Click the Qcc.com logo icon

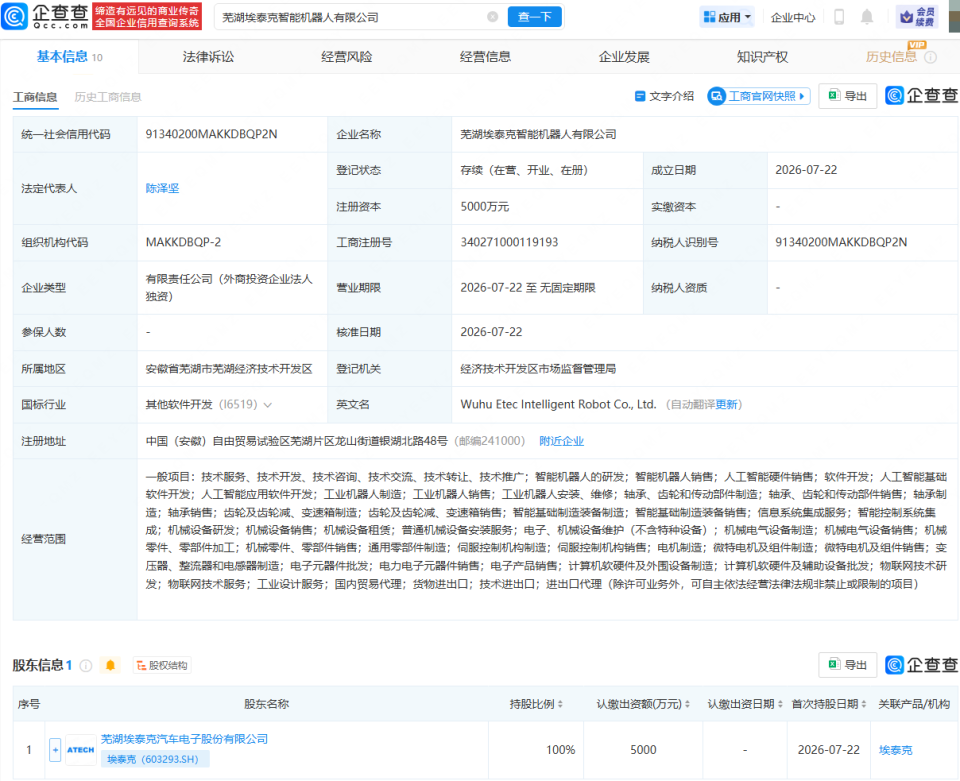[x=15, y=17]
